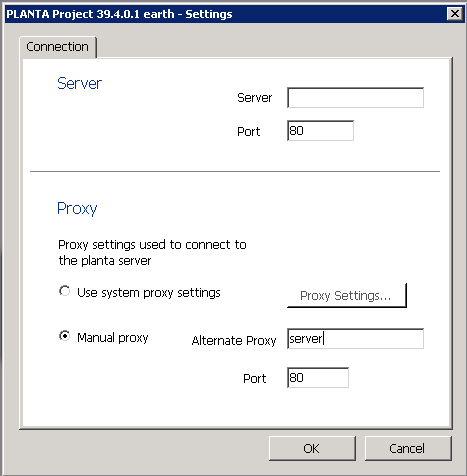Confirm settings with the OK button
The height and width of the screenshot is (476, 467).
[312, 448]
